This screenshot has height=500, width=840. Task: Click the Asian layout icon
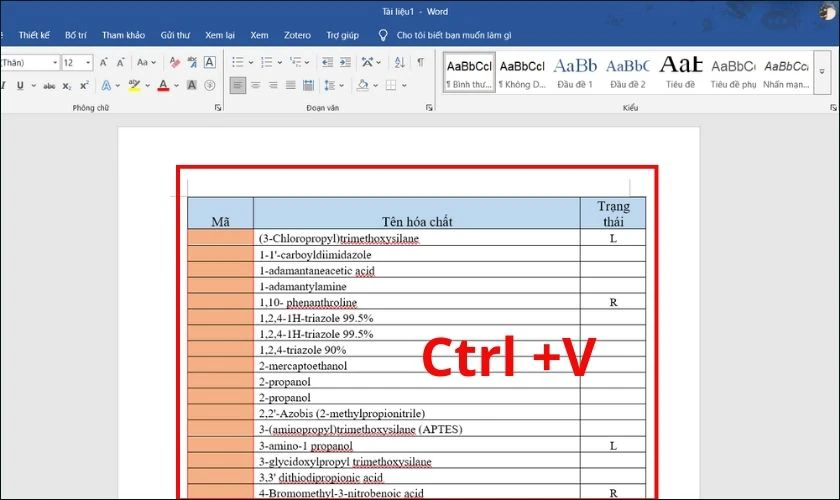(x=368, y=62)
